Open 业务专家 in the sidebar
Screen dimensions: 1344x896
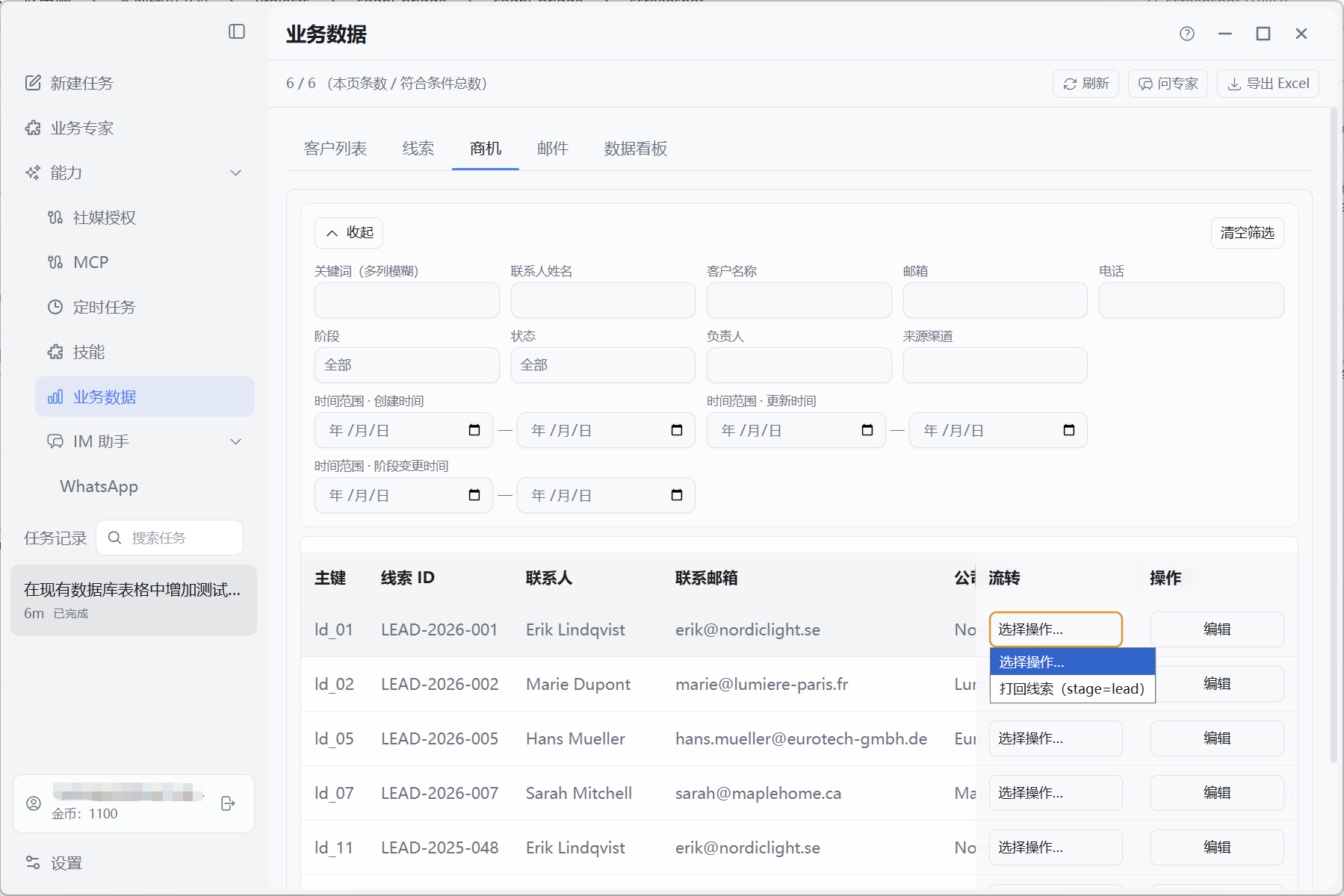81,128
